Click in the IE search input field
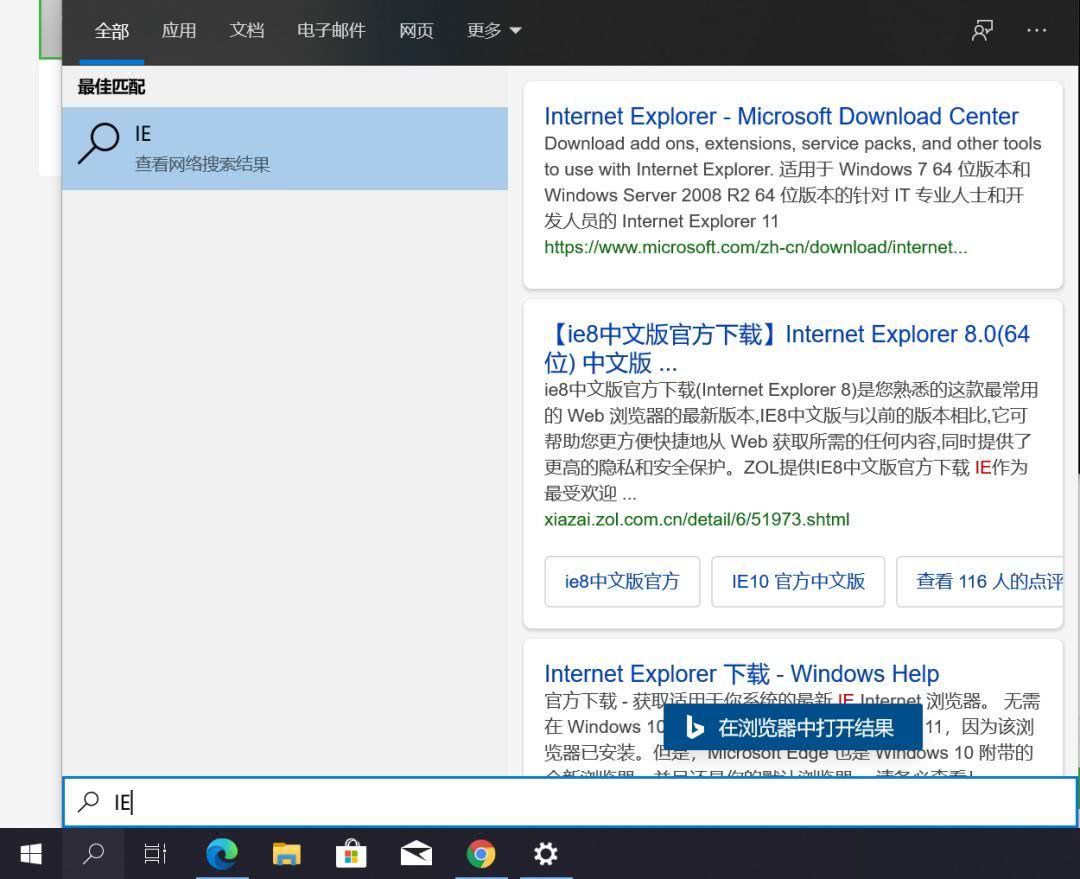This screenshot has width=1080, height=879. point(570,802)
